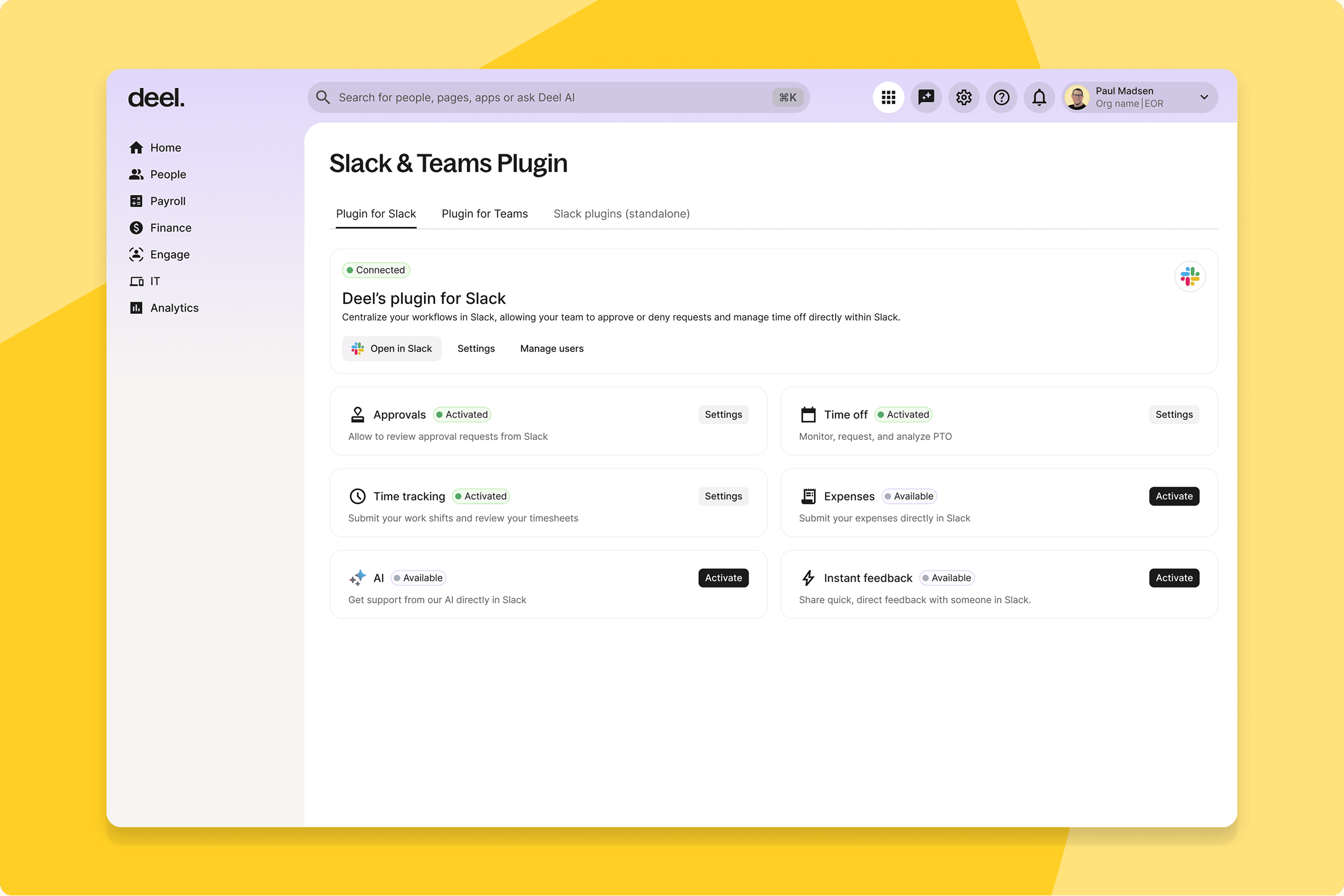Click the Slack logo in the plugin card
The image size is (1344, 896).
(1190, 277)
